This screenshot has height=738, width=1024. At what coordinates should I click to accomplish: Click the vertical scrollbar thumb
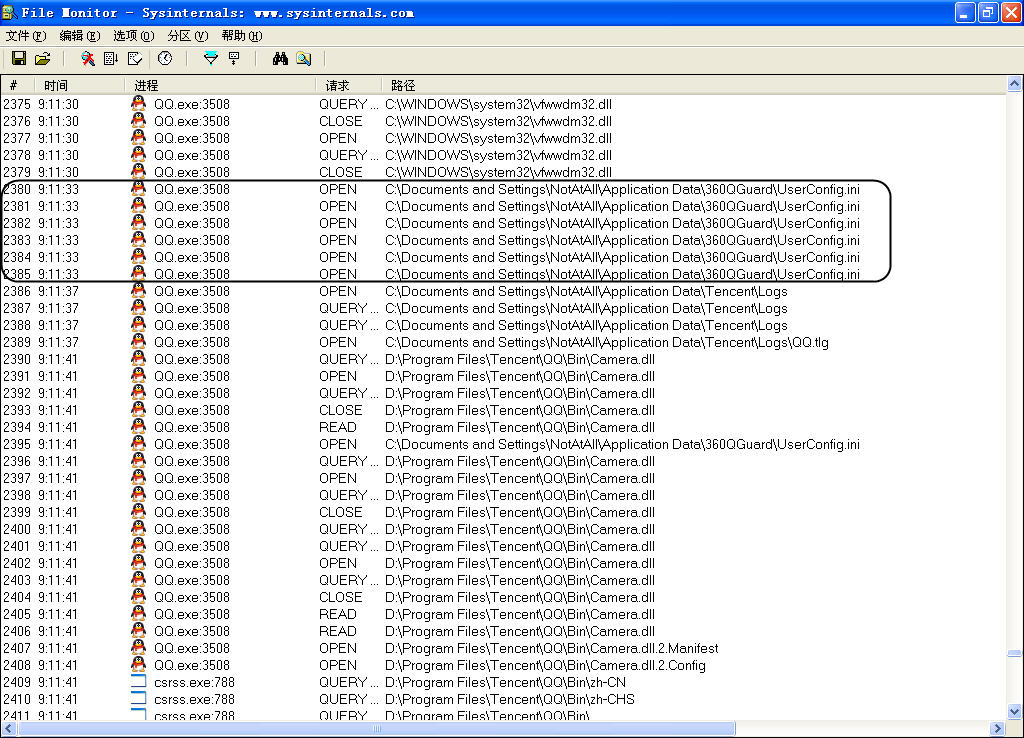(1014, 653)
